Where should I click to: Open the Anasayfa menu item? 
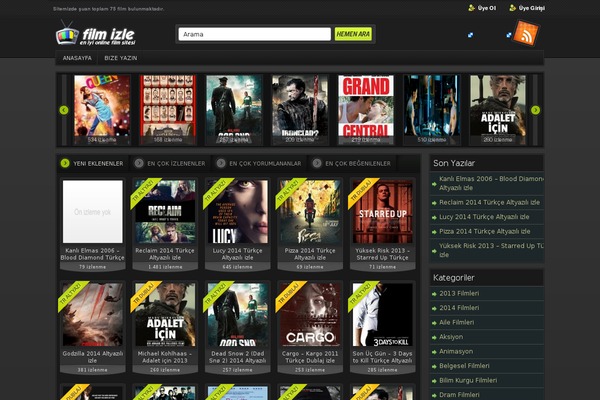pyautogui.click(x=77, y=58)
